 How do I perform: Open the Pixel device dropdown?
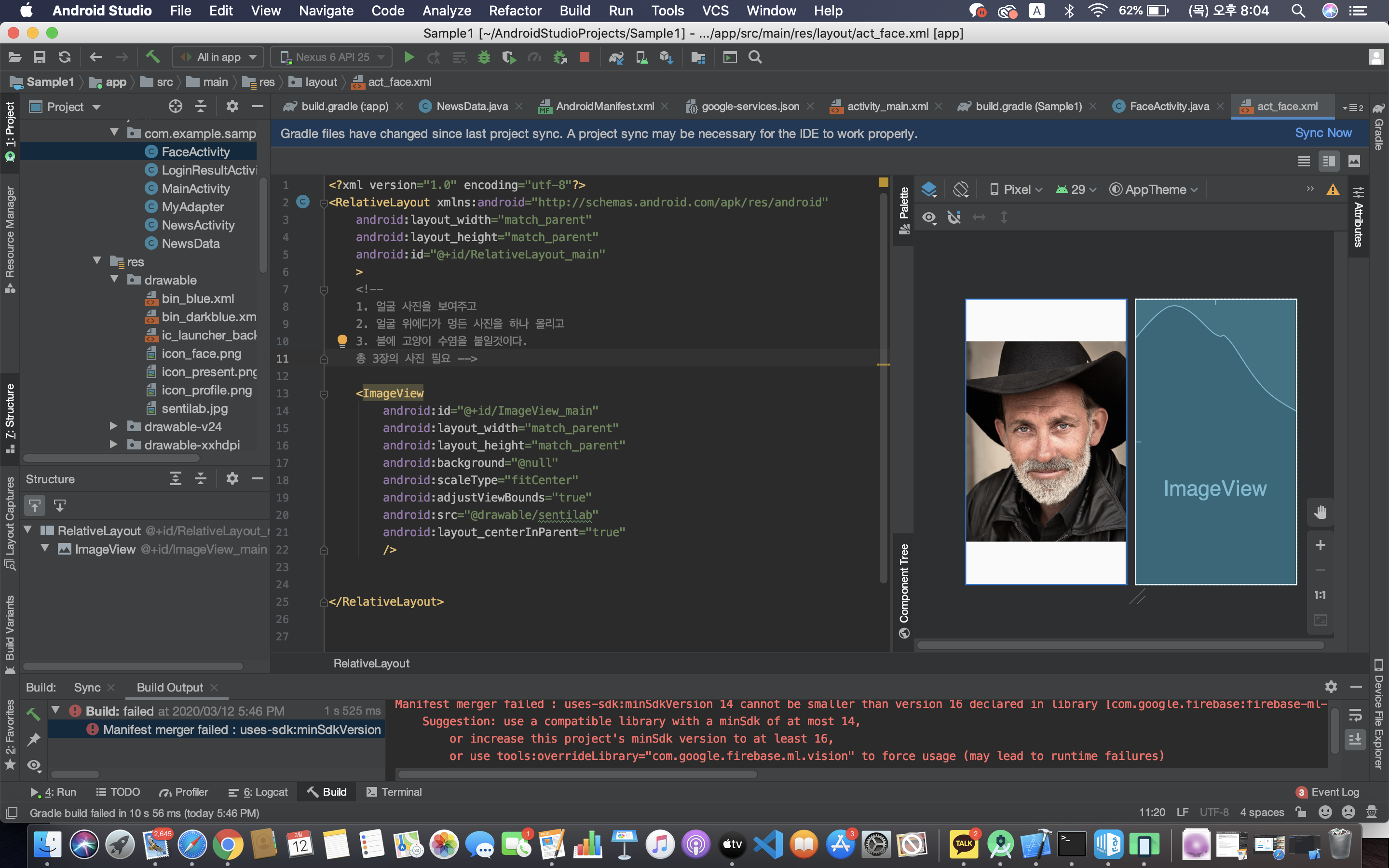point(1017,190)
